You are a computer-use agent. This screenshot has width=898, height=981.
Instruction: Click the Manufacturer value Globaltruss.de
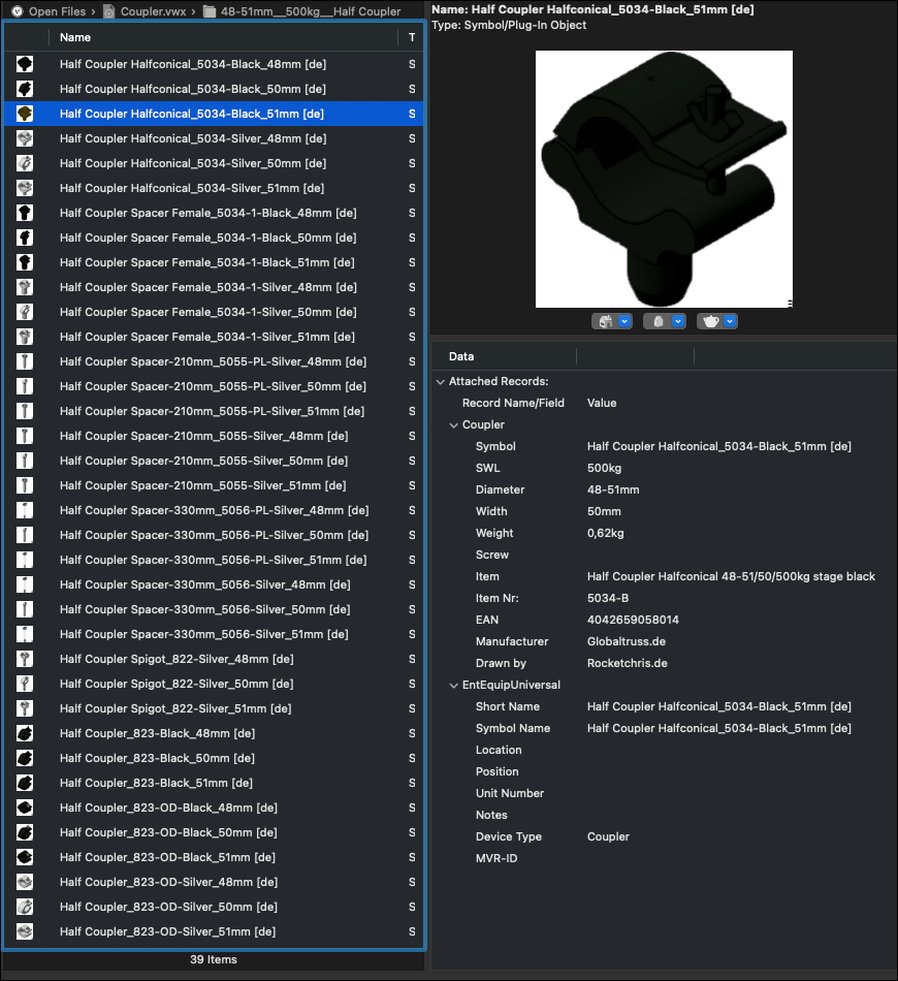click(x=626, y=641)
